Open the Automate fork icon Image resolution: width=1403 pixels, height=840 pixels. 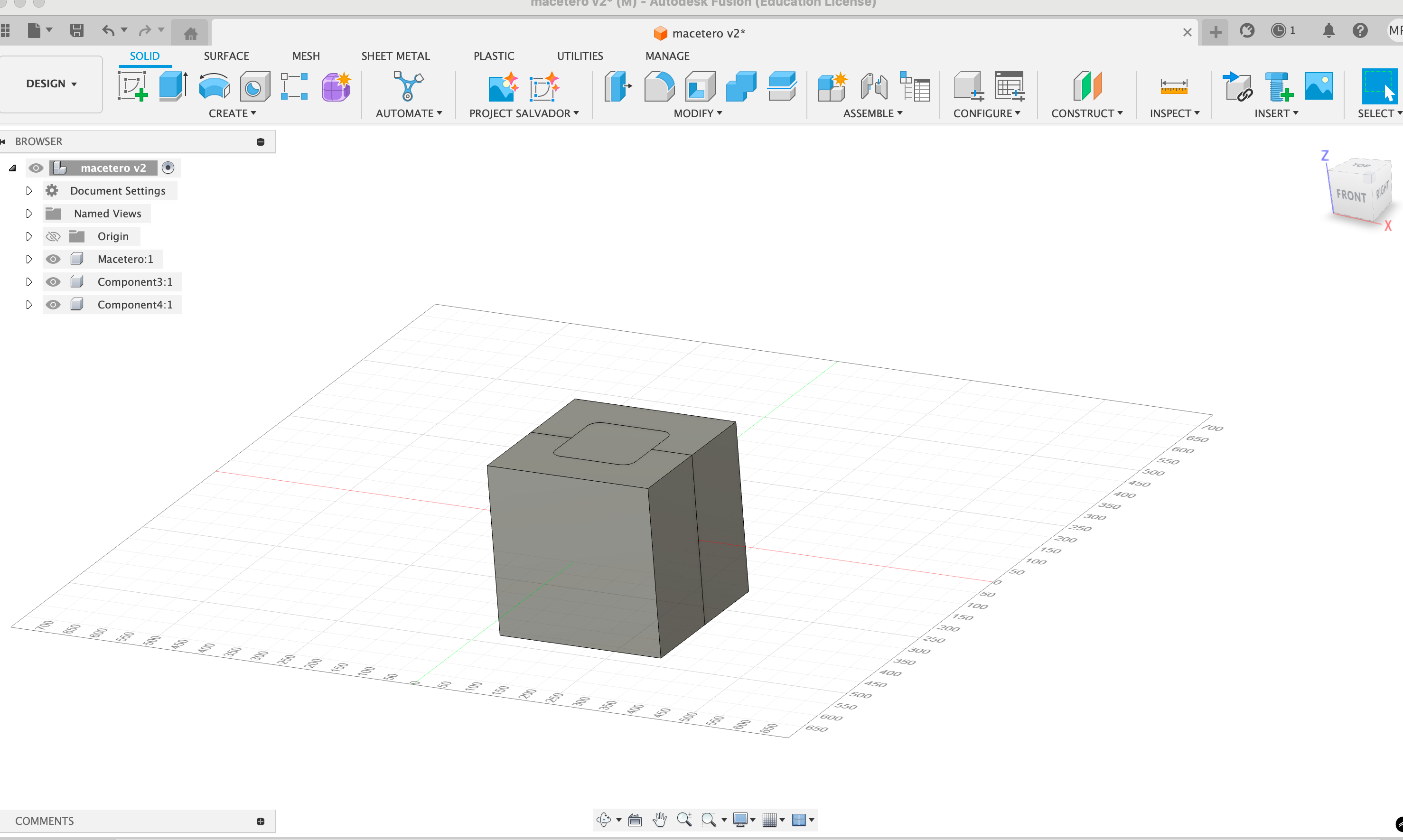[408, 86]
